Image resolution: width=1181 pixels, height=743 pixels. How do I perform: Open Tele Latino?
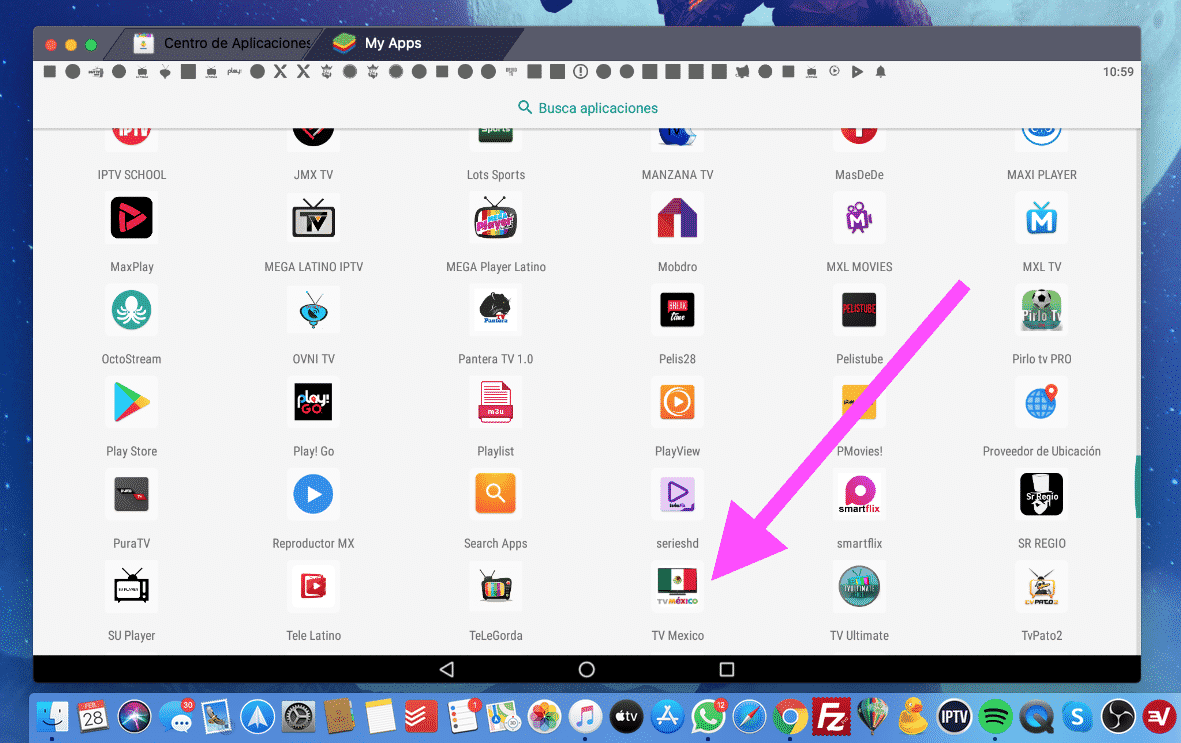click(x=313, y=587)
